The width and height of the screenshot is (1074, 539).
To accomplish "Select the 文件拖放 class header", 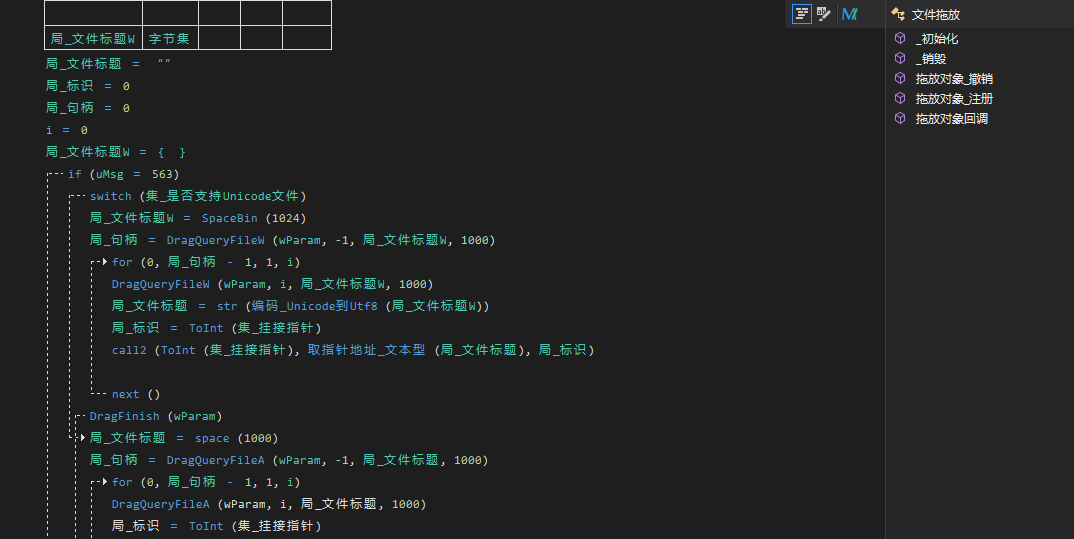I will tap(936, 14).
